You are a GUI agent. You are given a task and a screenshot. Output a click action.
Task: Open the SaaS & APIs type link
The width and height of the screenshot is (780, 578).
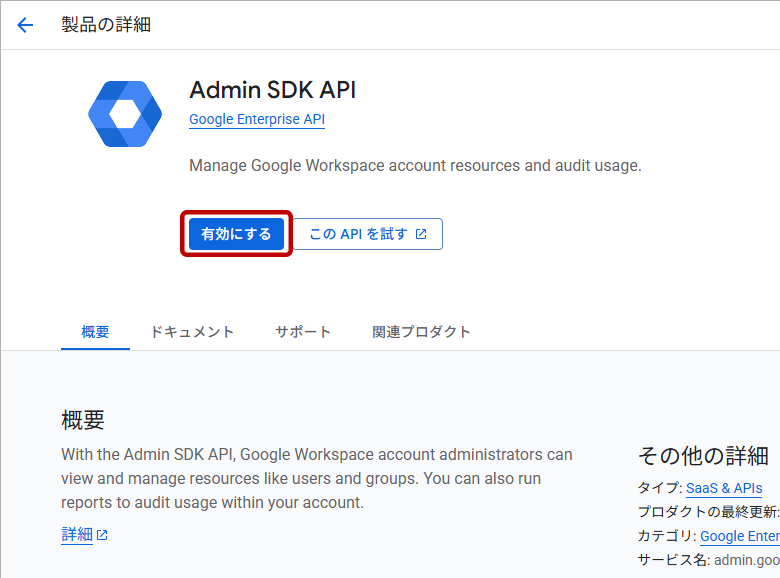point(724,488)
